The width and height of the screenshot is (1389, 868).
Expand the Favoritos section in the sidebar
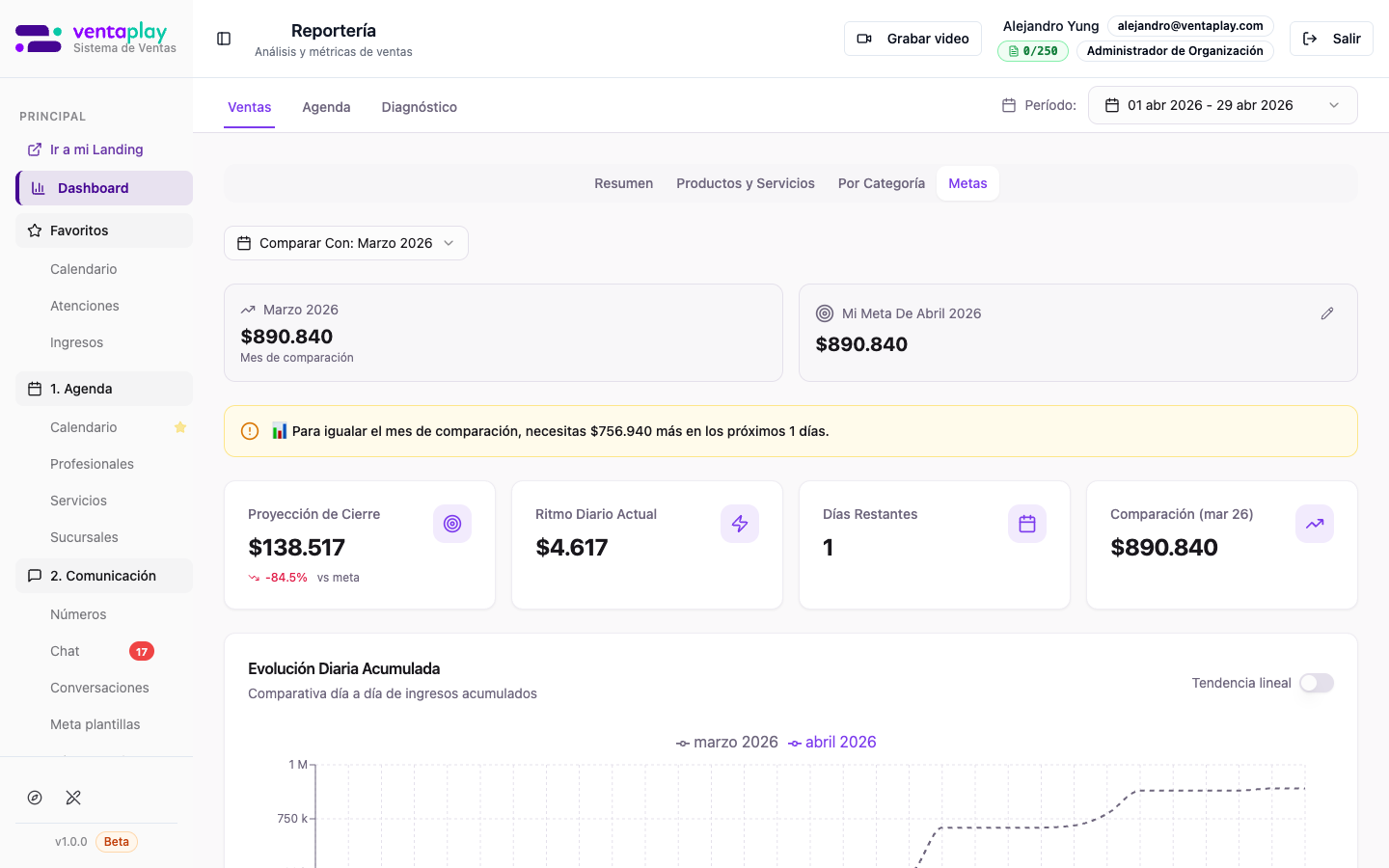77,231
